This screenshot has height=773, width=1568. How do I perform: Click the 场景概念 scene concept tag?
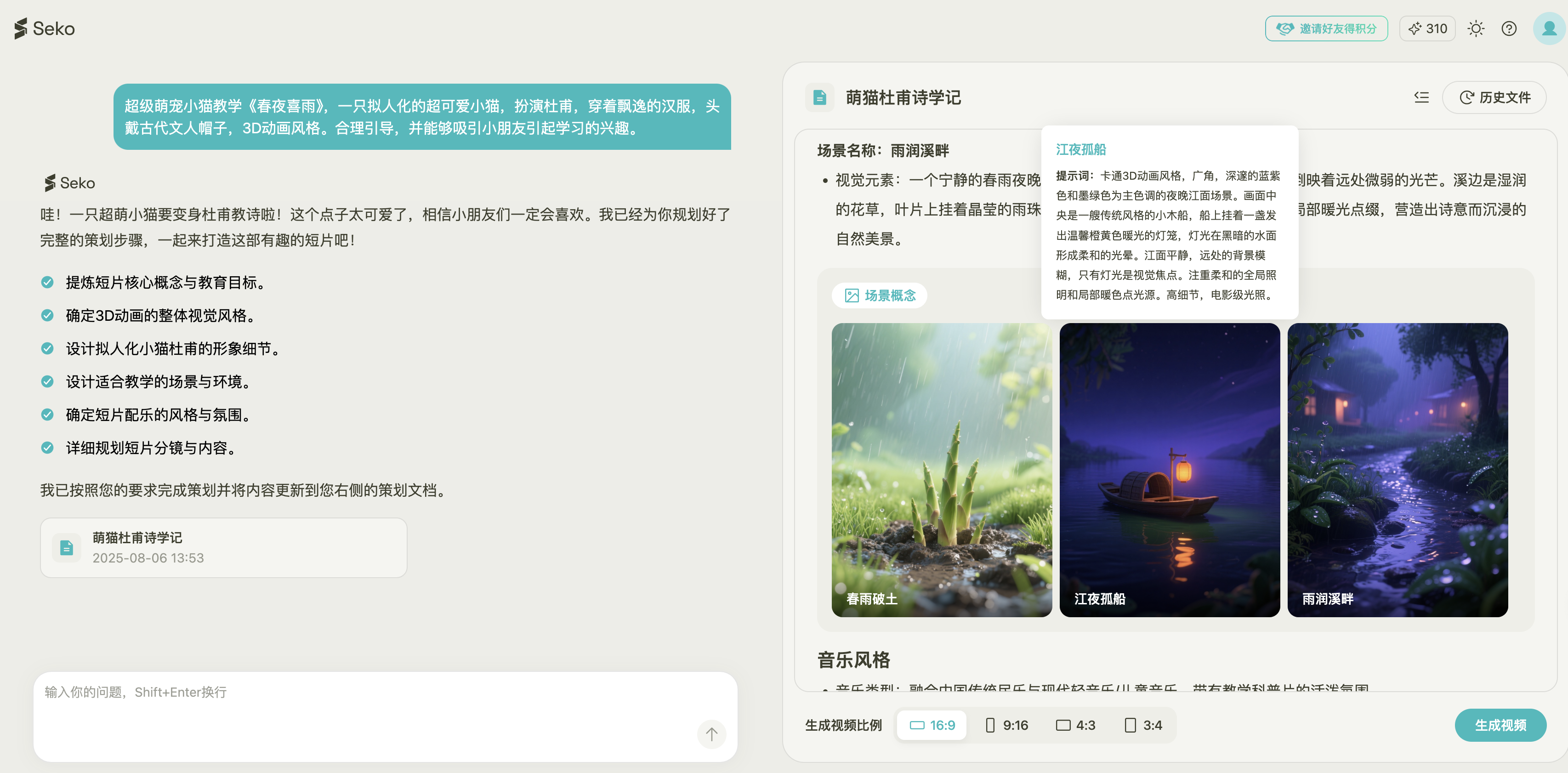pos(880,296)
